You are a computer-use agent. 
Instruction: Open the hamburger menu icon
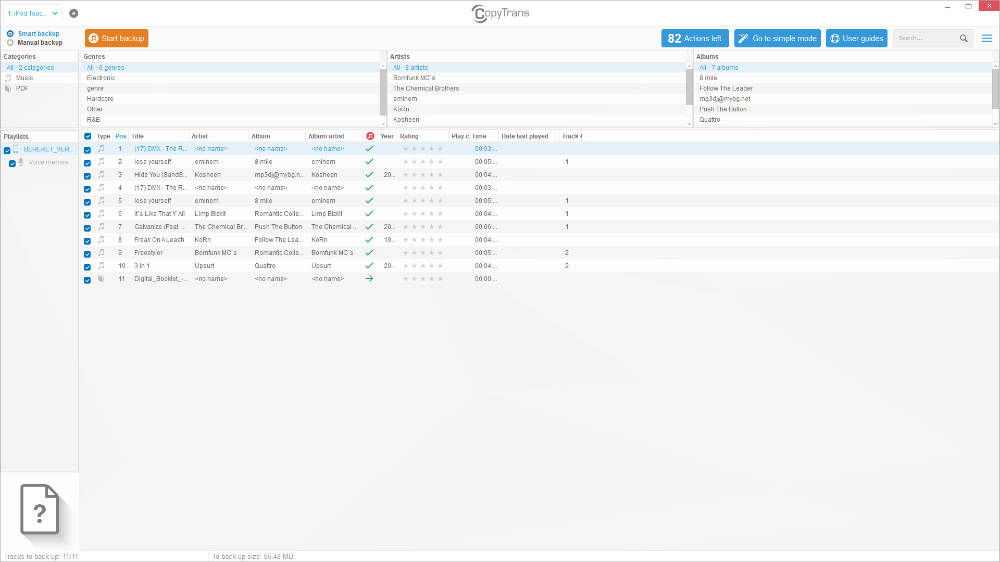pyautogui.click(x=987, y=38)
